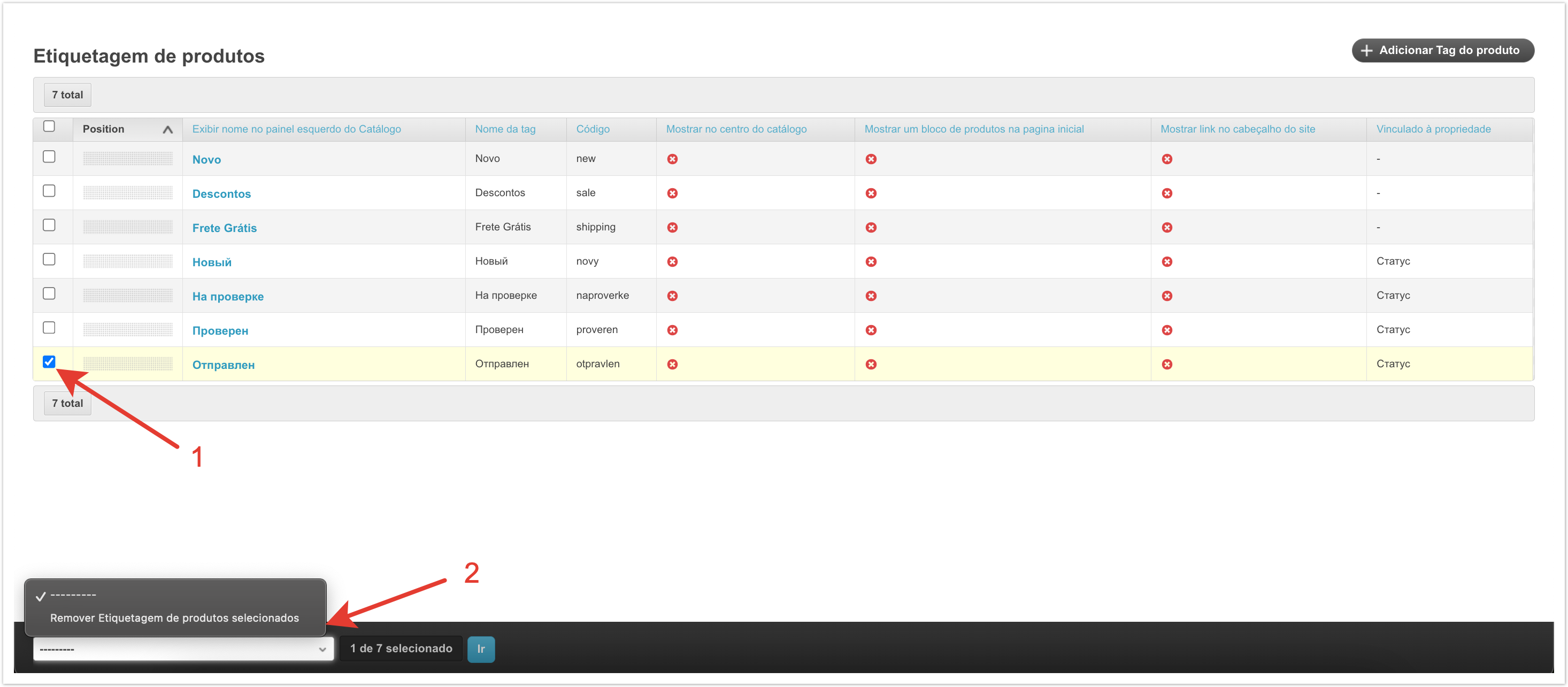Screen dimensions: 1568x687
Task: Open the Проверен tag link
Action: pos(220,330)
